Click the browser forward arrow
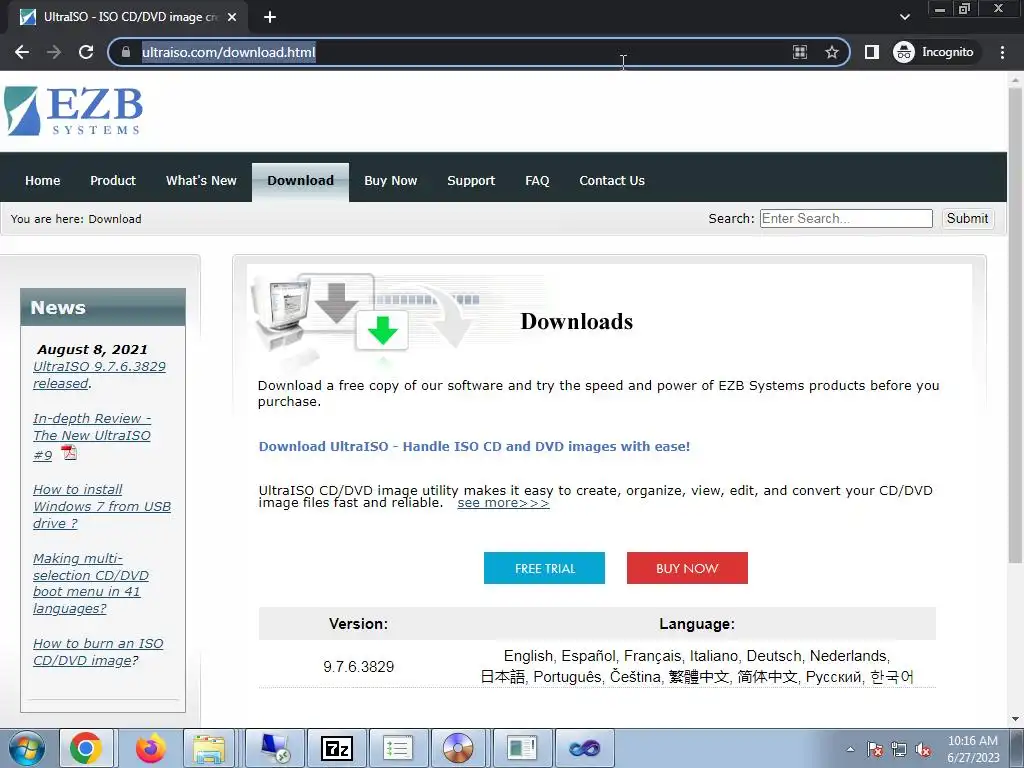Image resolution: width=1024 pixels, height=768 pixels. pyautogui.click(x=54, y=52)
